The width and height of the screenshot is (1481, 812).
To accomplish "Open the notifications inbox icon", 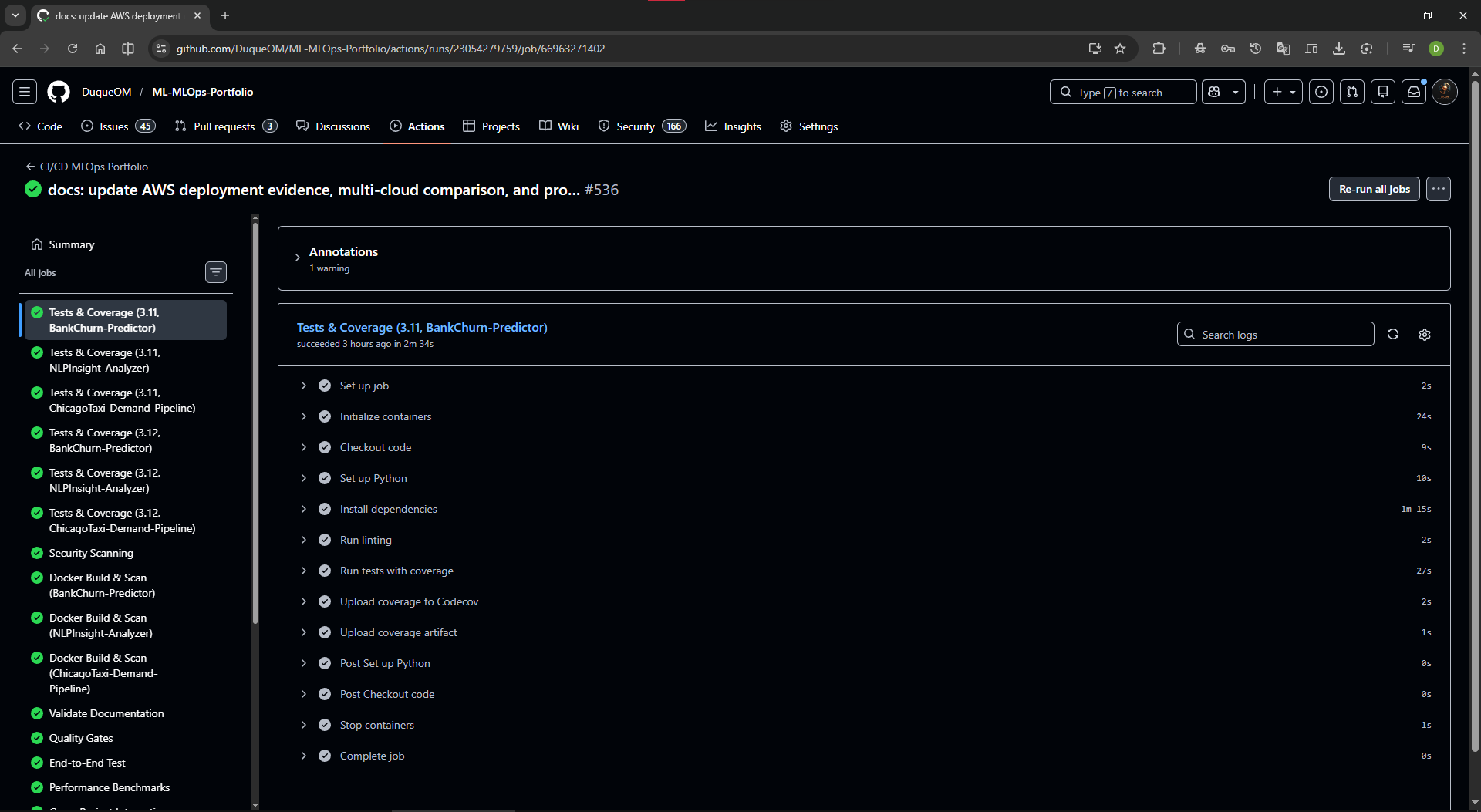I will (x=1413, y=92).
